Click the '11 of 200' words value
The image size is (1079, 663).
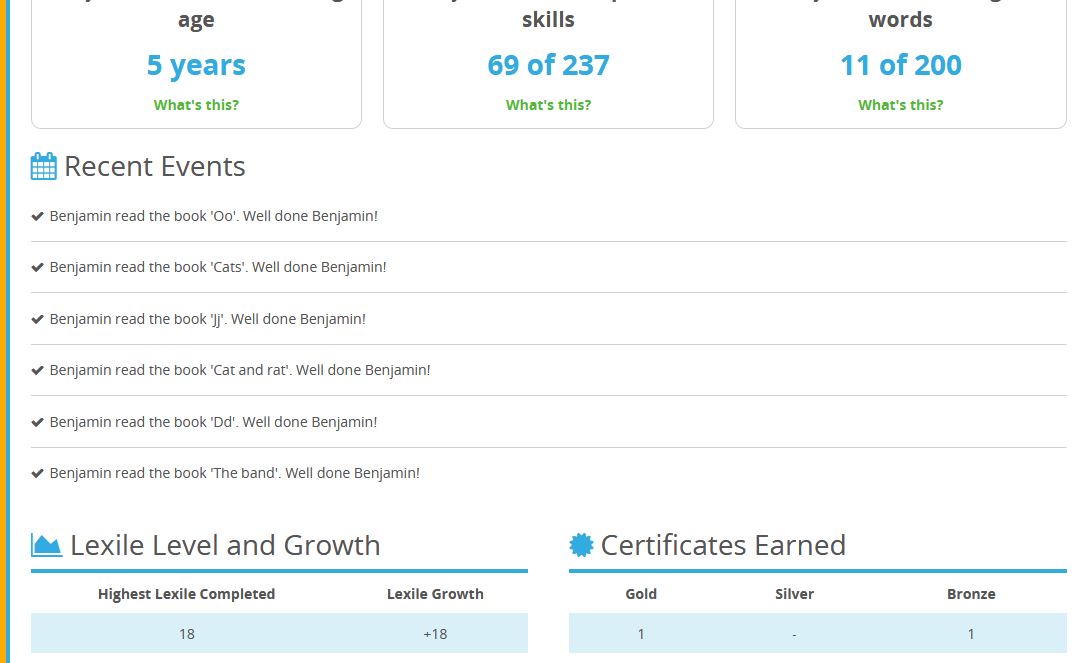click(900, 65)
